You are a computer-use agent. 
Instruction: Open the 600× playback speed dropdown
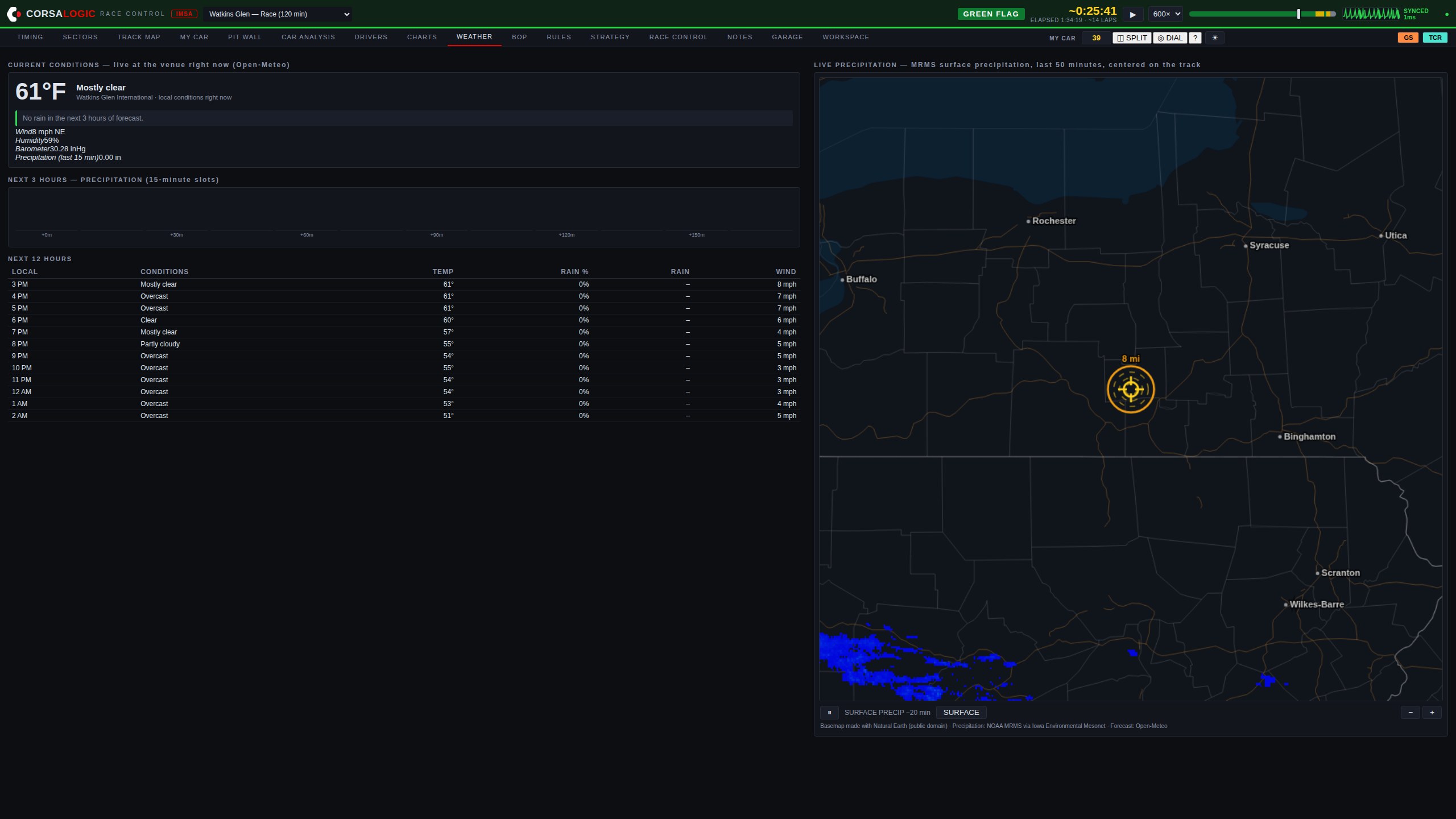[1165, 14]
